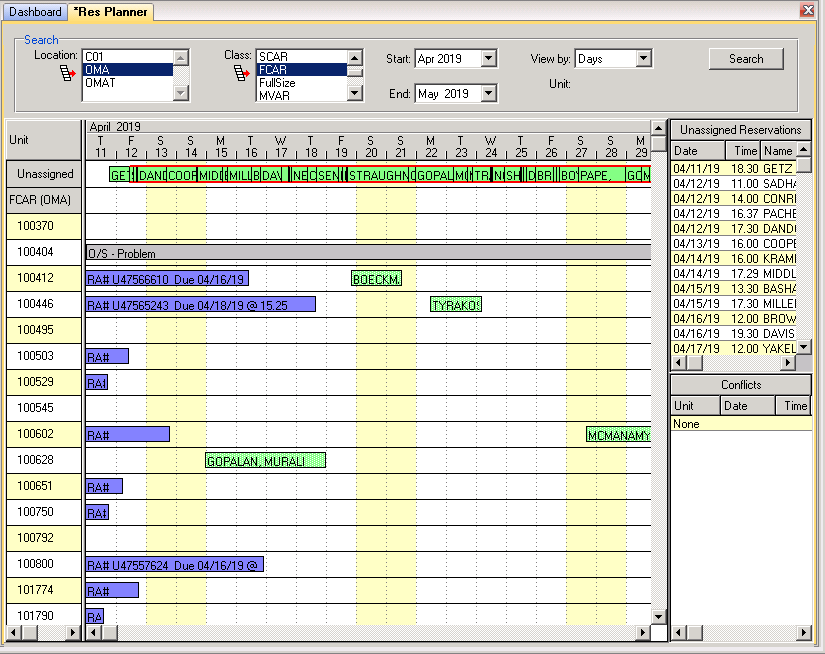Switch to the Dashboard tab
Viewport: 825px width, 654px height.
coord(36,12)
